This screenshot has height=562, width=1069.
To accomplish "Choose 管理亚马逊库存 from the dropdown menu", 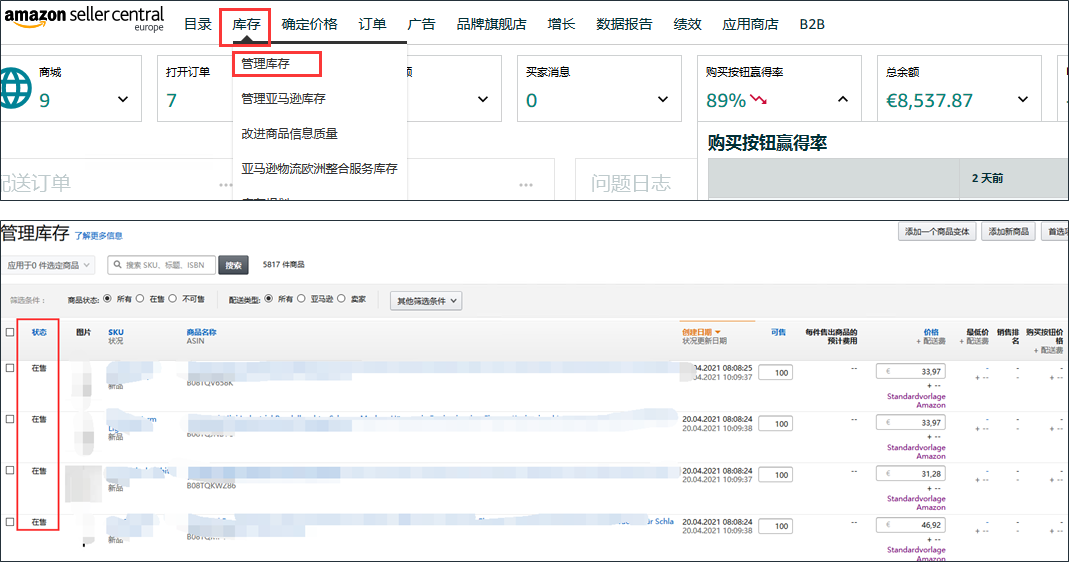I will click(283, 99).
